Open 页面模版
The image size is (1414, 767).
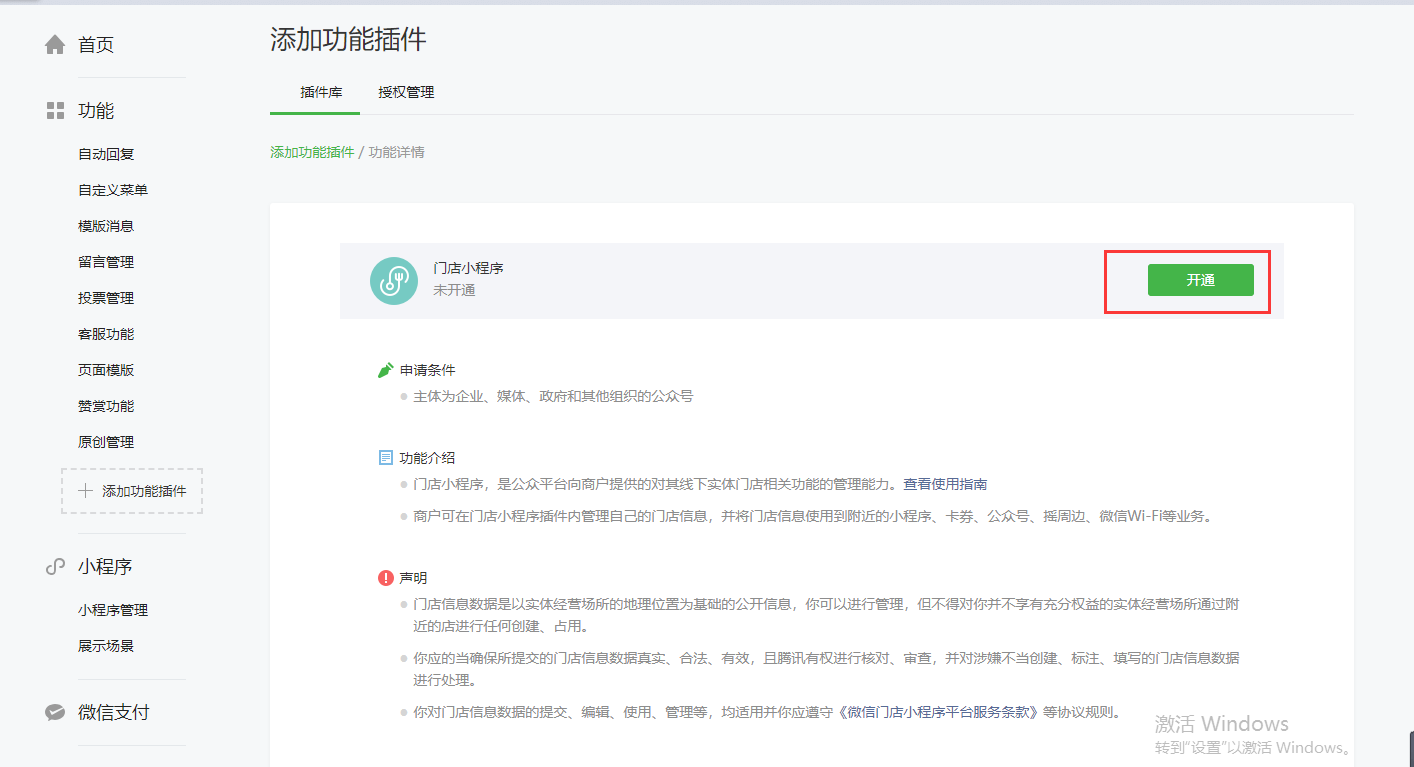coord(106,370)
